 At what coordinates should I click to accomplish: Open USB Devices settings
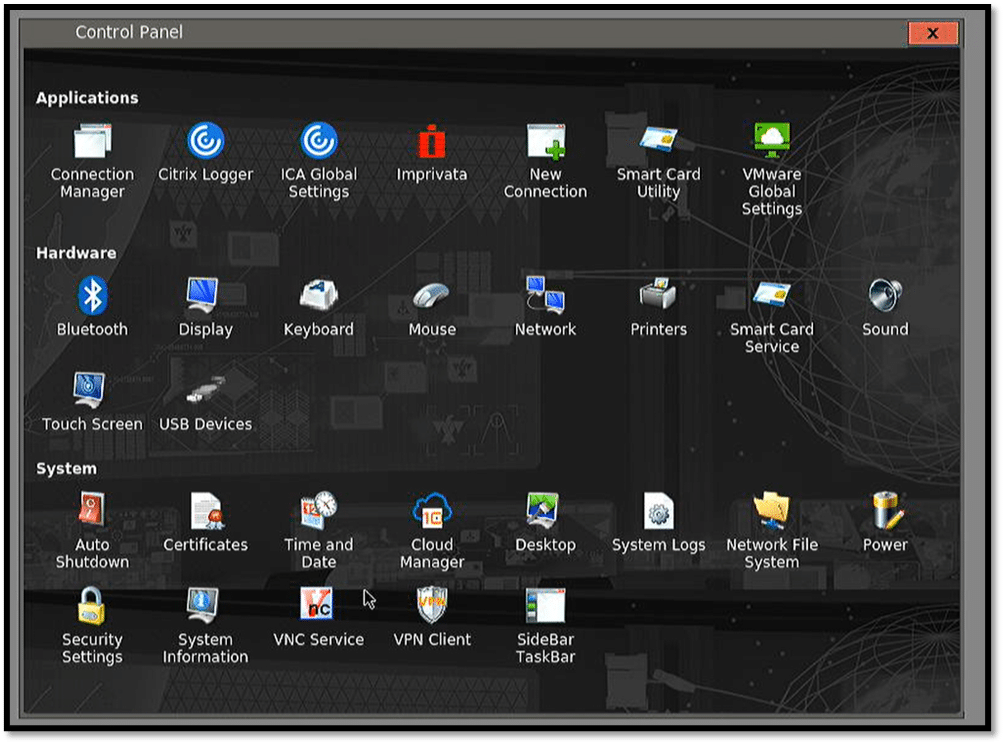[206, 401]
